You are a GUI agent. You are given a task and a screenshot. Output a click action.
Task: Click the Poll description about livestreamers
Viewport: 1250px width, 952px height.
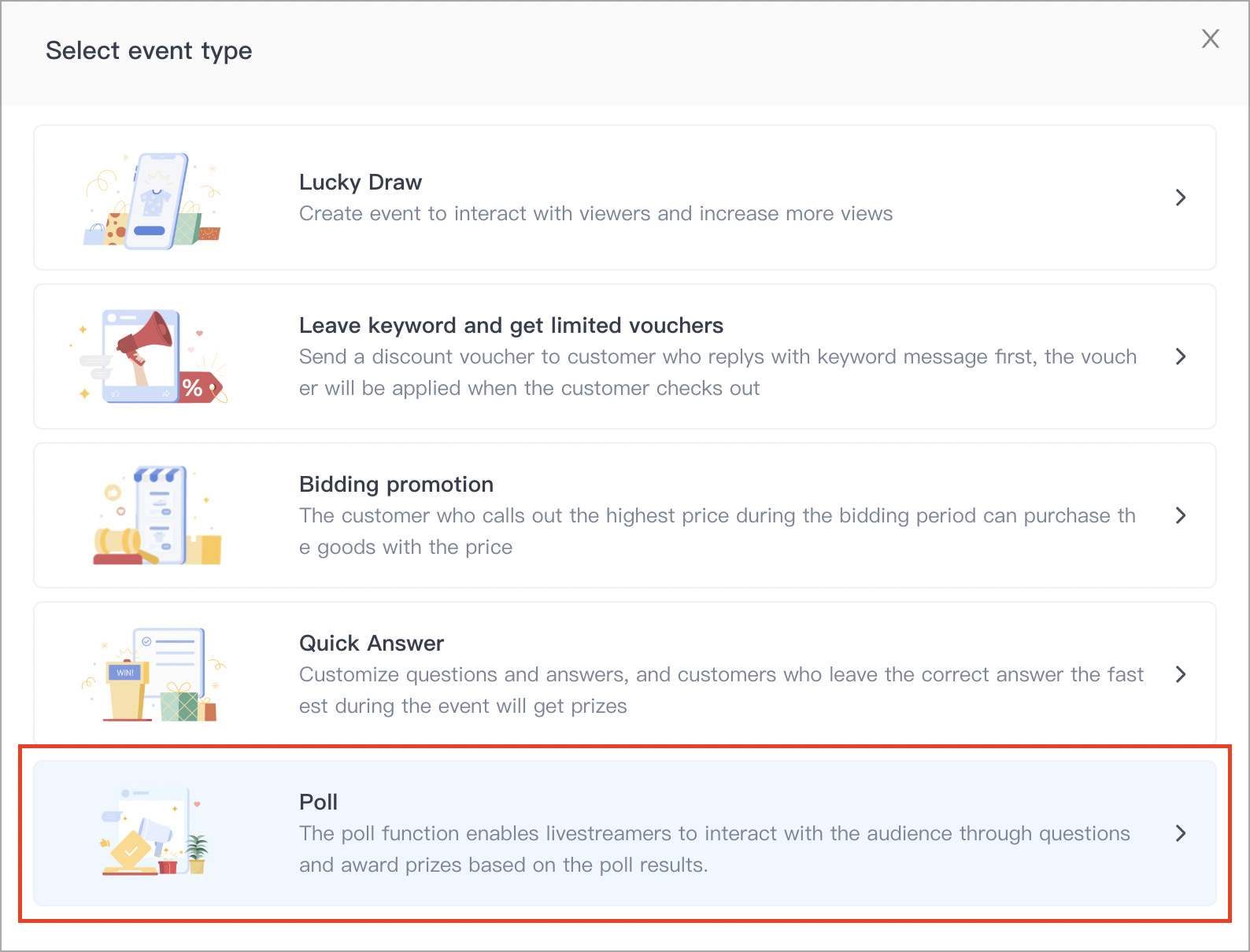[715, 849]
